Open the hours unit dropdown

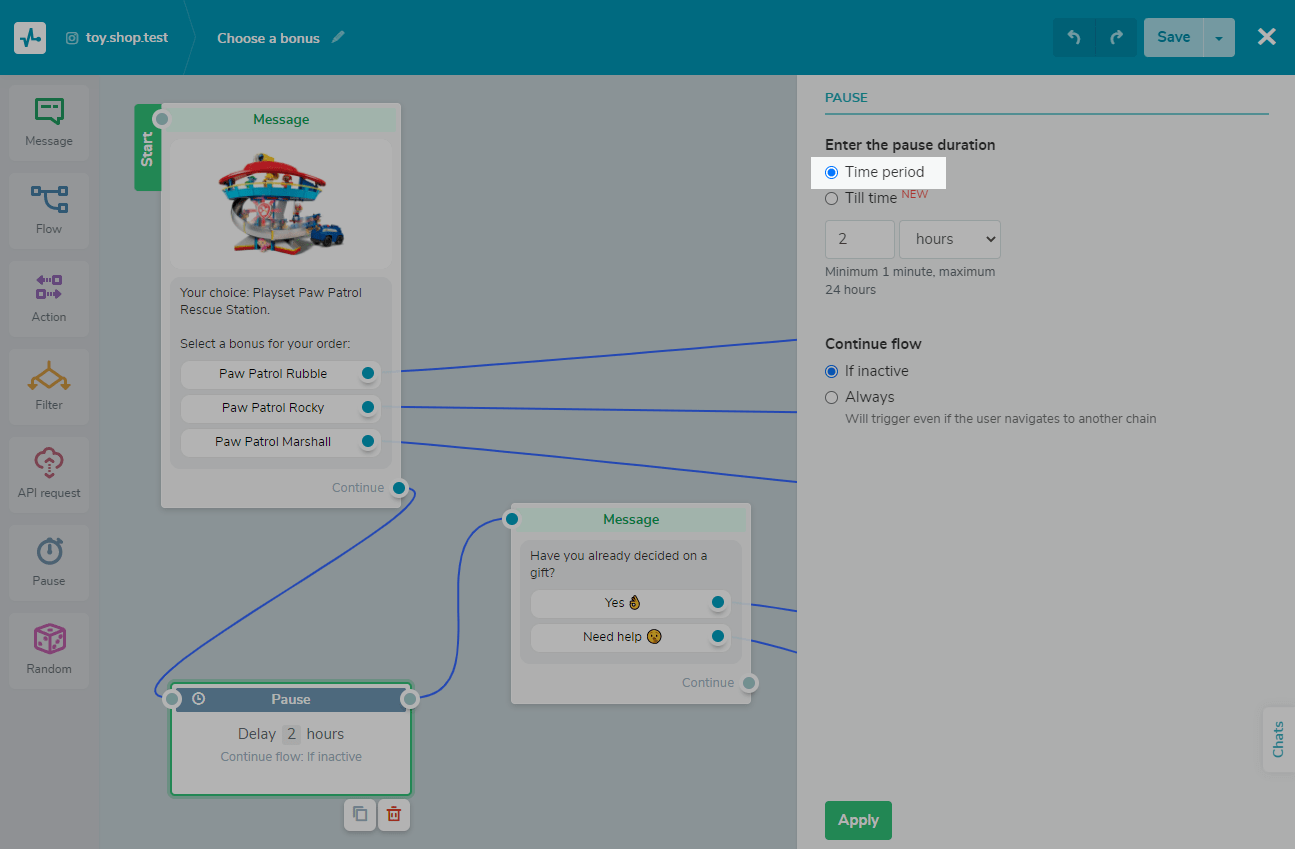[949, 239]
